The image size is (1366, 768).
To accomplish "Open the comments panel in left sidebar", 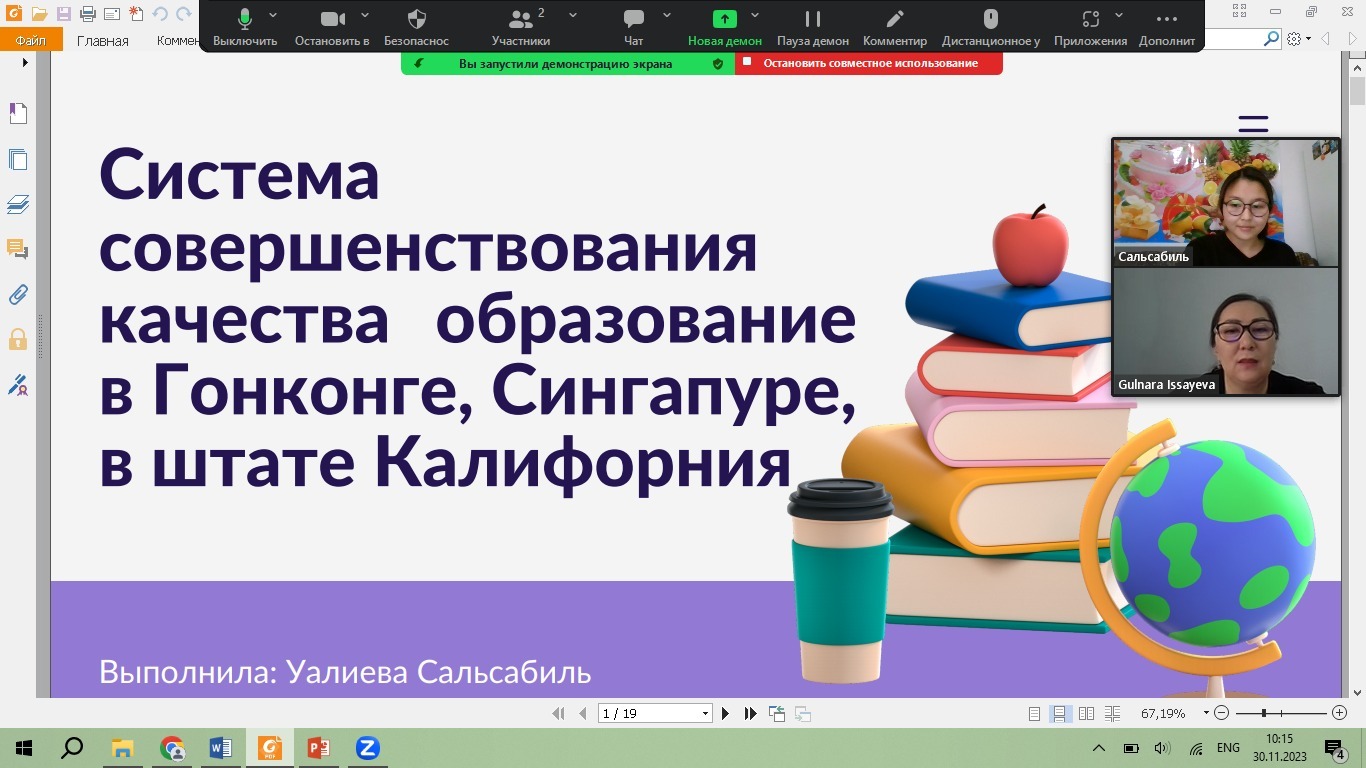I will [17, 249].
